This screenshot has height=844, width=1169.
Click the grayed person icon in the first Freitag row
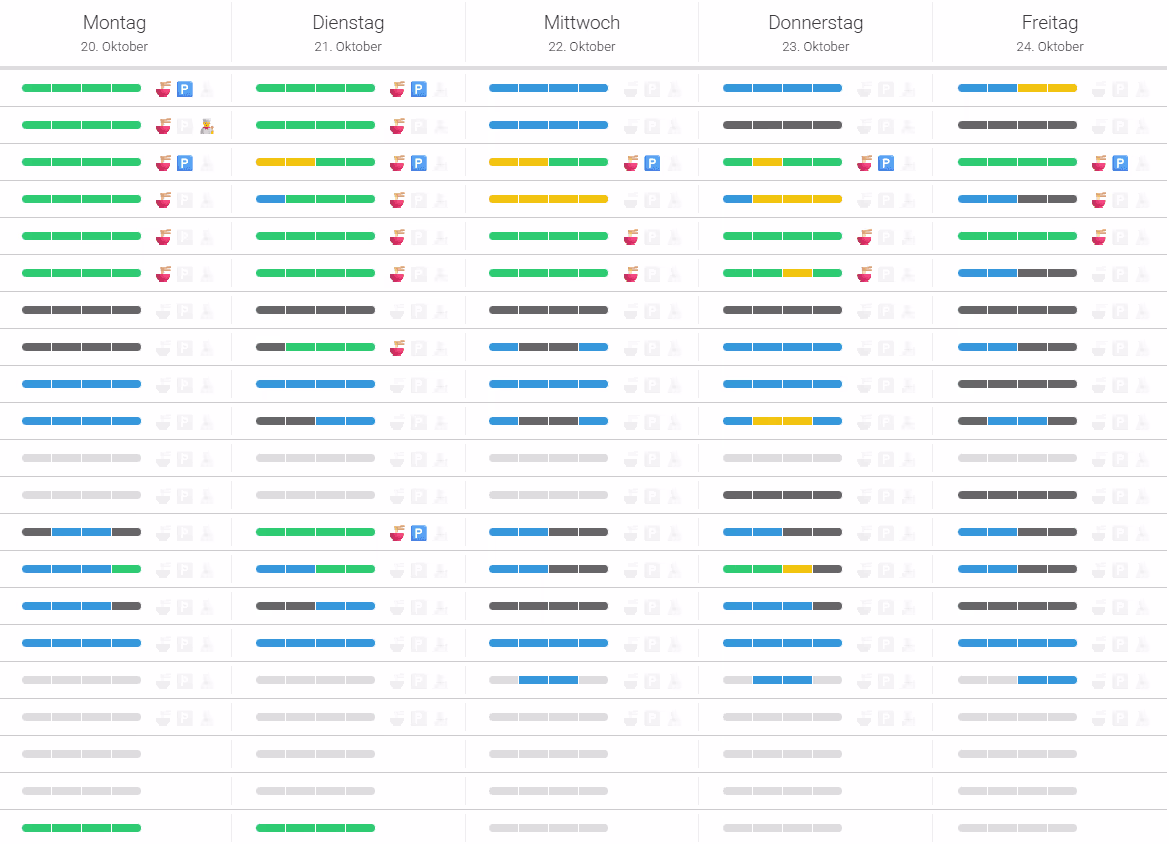tap(1143, 88)
